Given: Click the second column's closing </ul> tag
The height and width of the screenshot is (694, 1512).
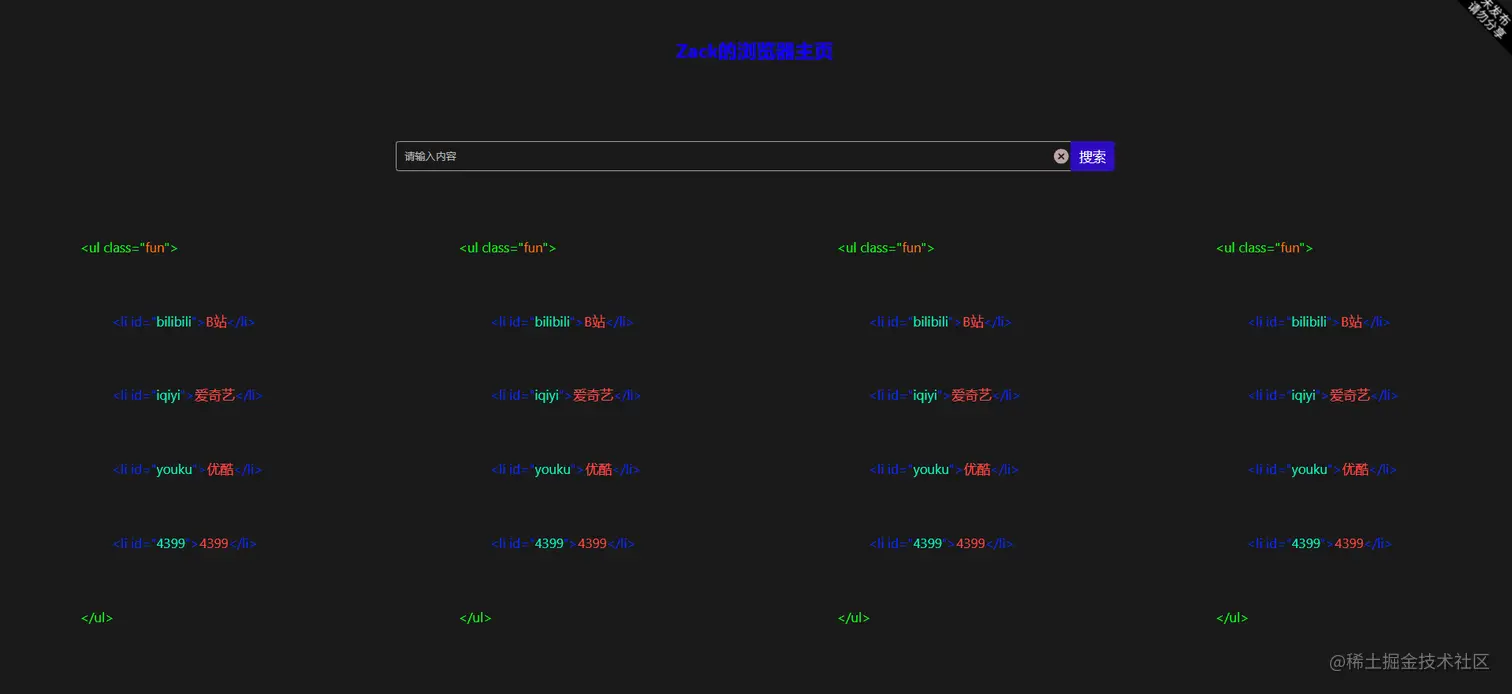Looking at the screenshot, I should pos(475,617).
